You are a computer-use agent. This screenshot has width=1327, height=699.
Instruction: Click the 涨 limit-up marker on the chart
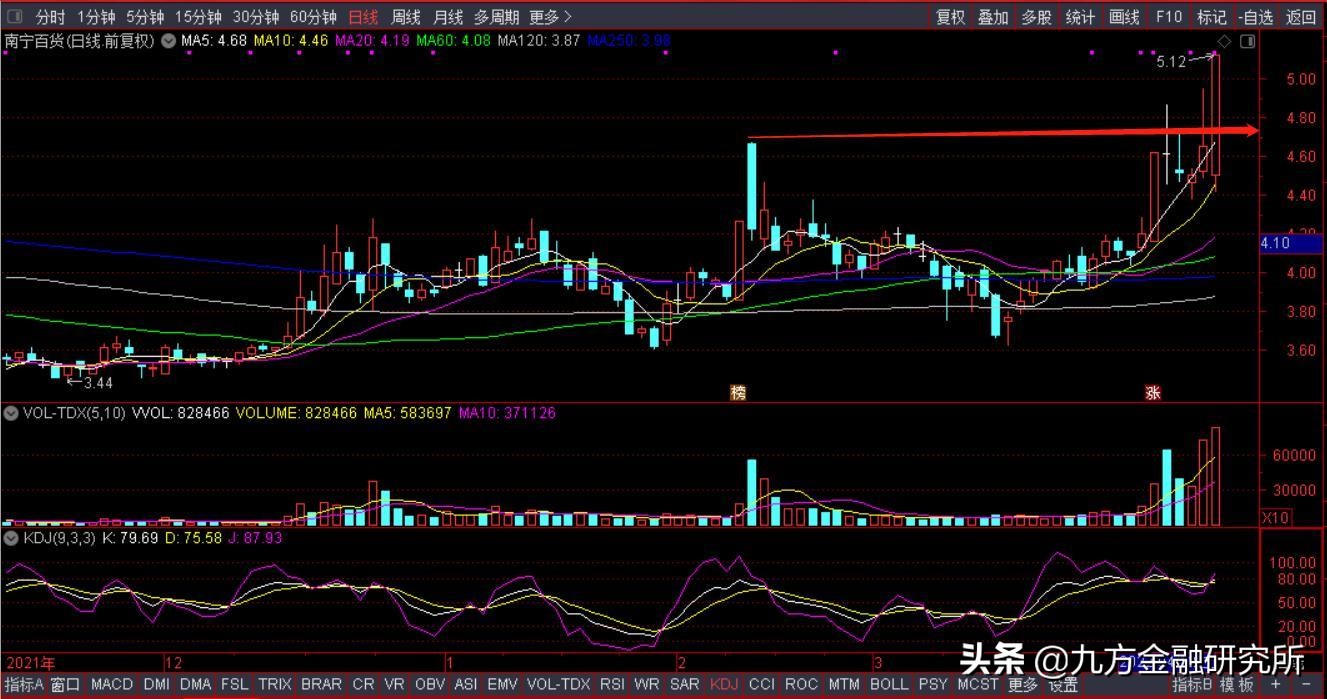click(1152, 393)
